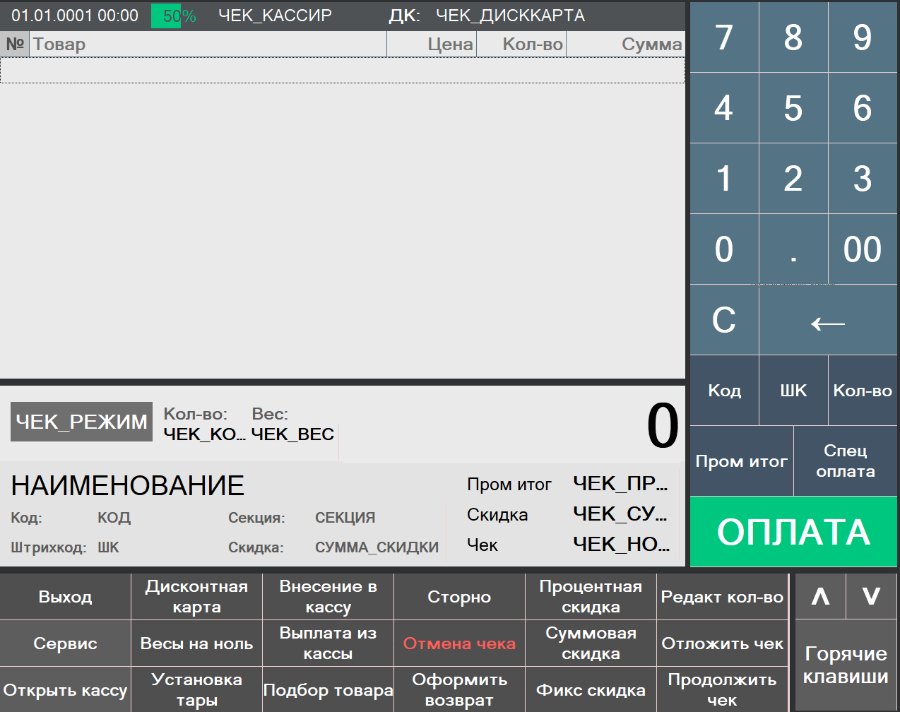Viewport: 900px width, 712px height.
Task: Select Код input mode
Action: click(x=724, y=390)
